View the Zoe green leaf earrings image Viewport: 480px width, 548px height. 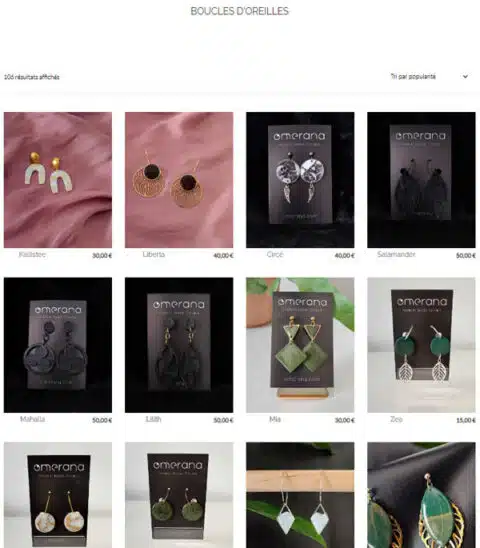click(x=421, y=345)
